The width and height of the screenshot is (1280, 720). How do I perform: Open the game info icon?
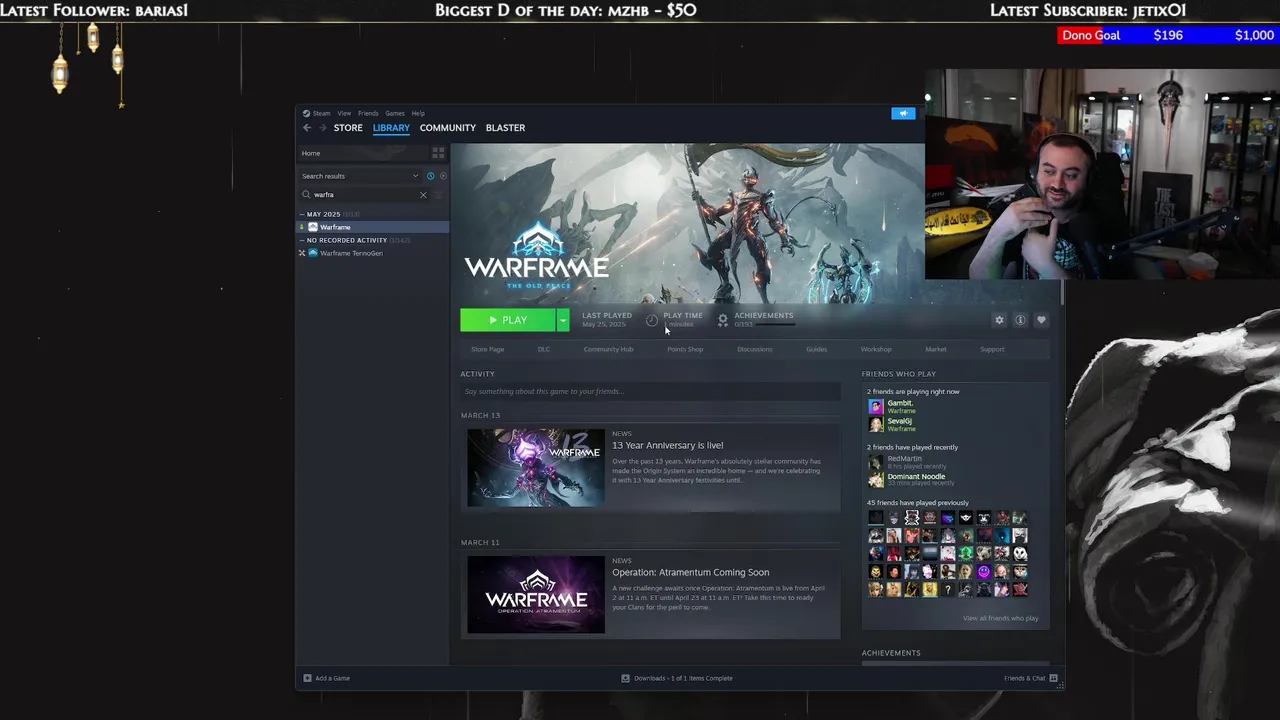point(1020,320)
